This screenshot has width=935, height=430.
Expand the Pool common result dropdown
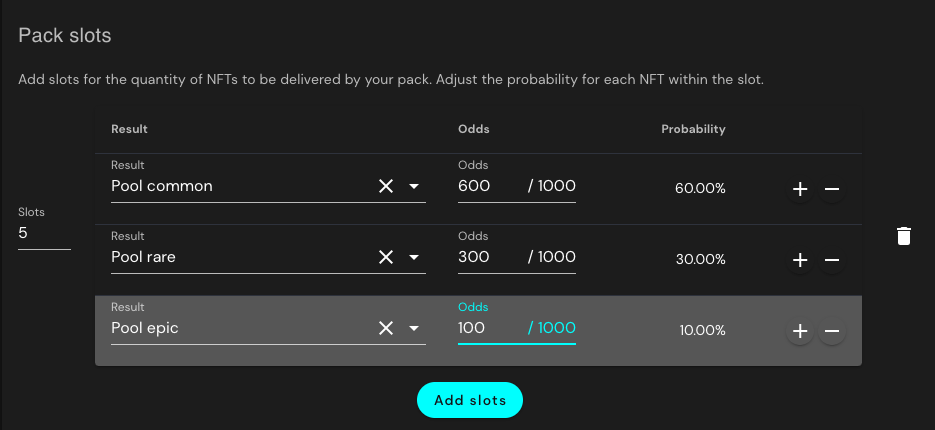[414, 186]
